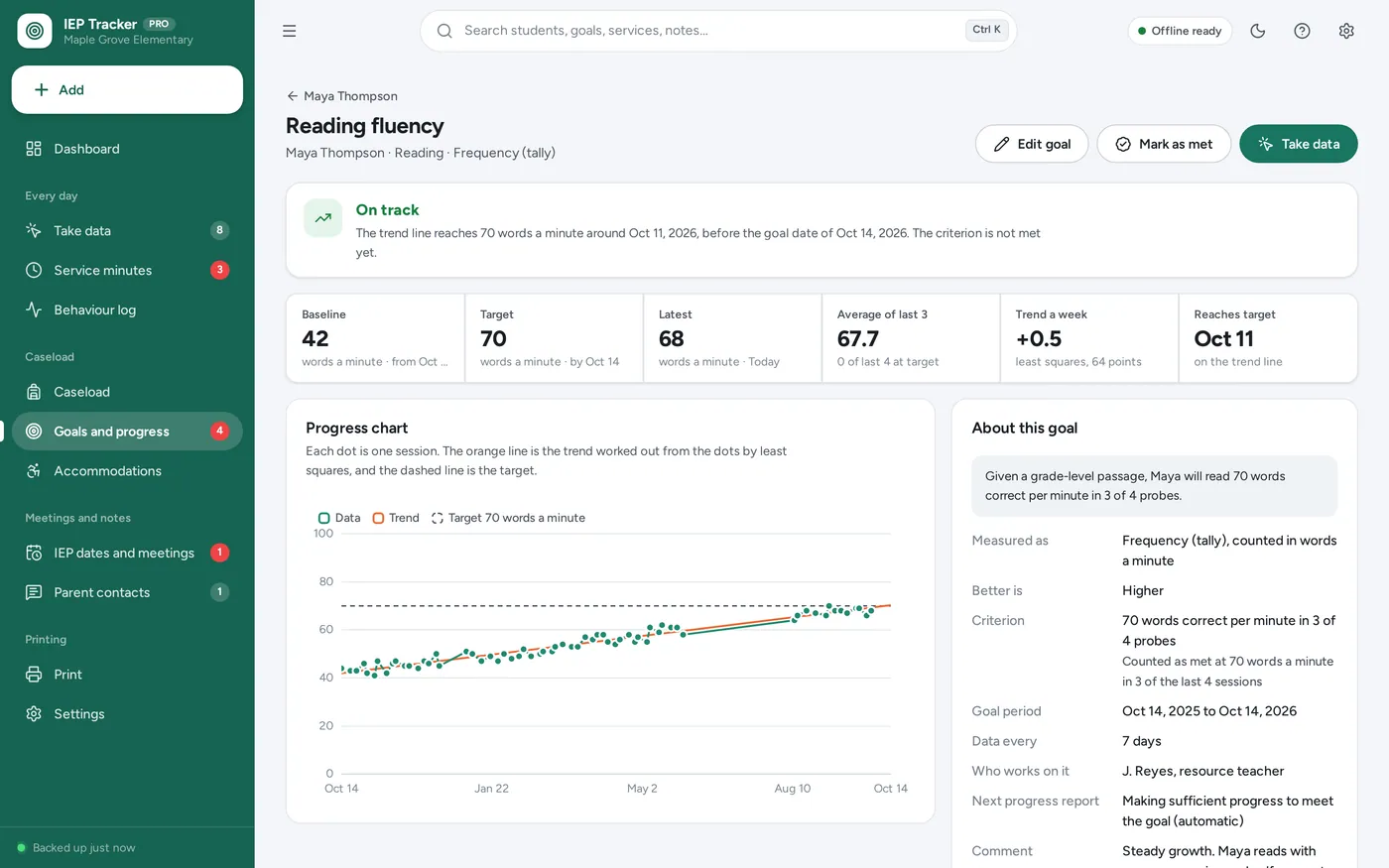The image size is (1389, 868).
Task: Go to Caseload in the sidebar
Action: coord(127,392)
